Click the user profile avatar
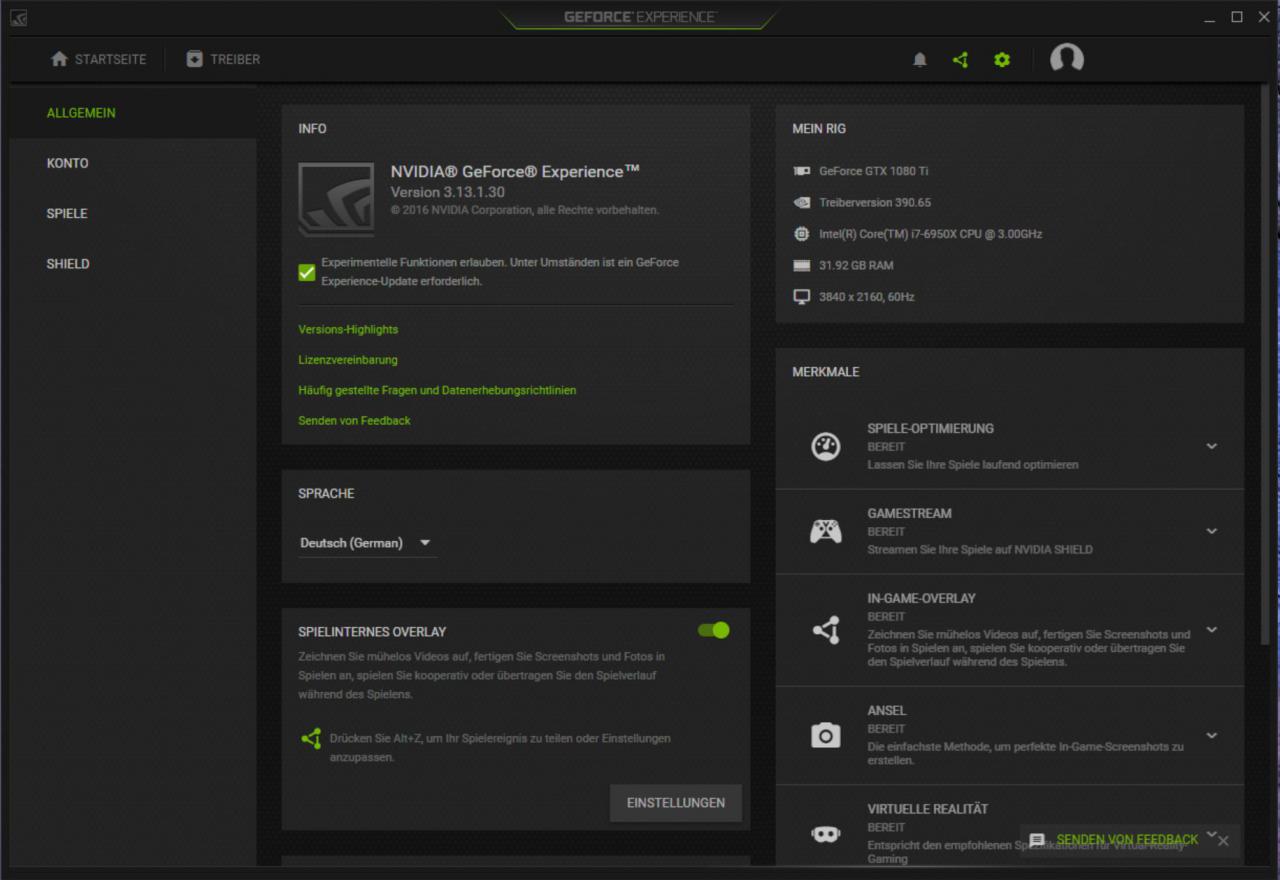Screen dimensions: 1280x880 (x=1067, y=59)
